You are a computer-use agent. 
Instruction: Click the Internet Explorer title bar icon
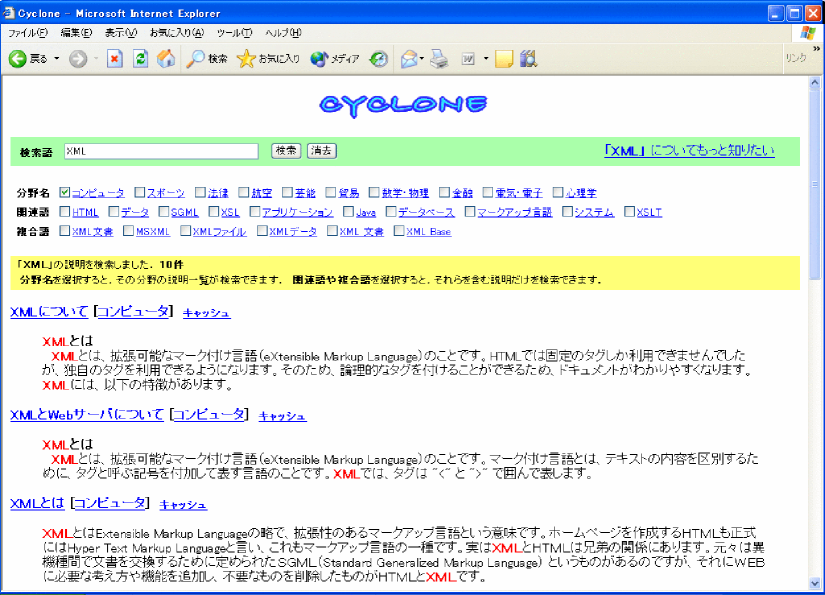coord(8,13)
